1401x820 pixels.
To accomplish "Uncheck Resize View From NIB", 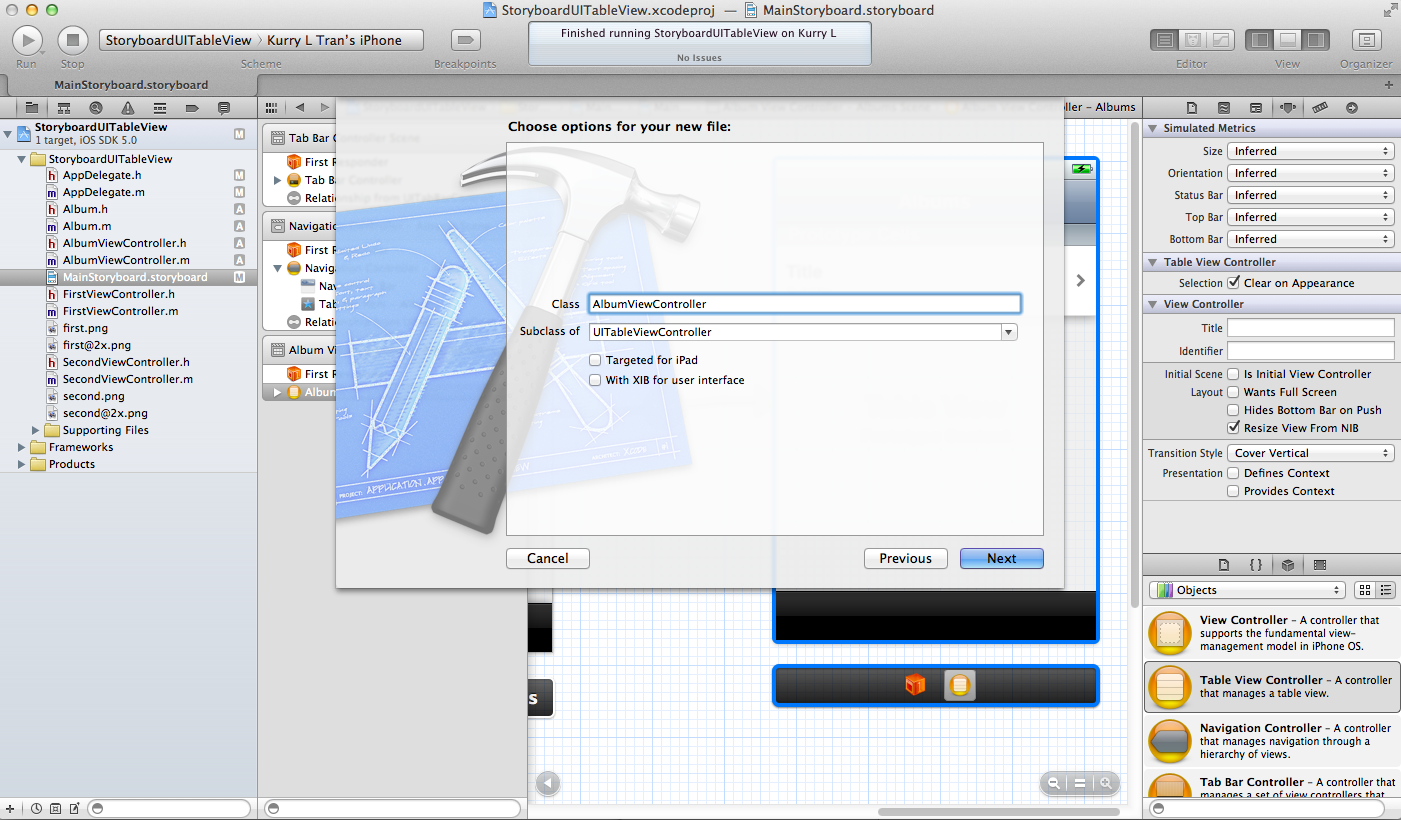I will [1234, 428].
